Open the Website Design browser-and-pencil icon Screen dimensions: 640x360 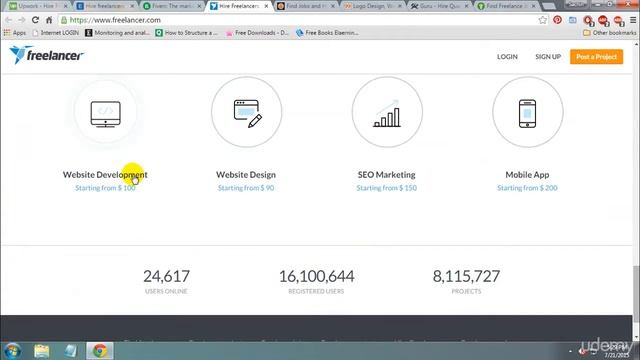click(x=248, y=113)
